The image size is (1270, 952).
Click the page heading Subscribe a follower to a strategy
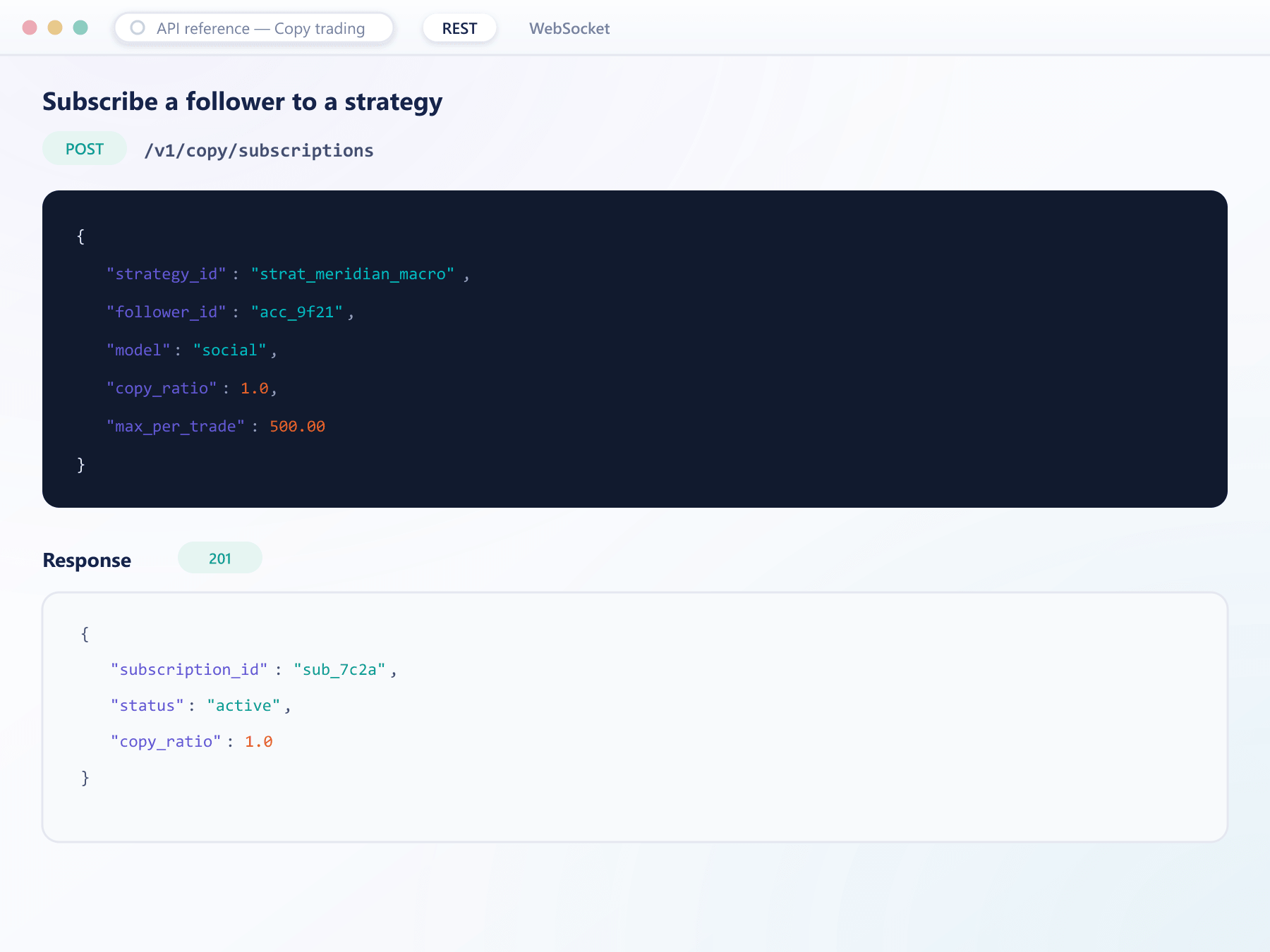242,102
